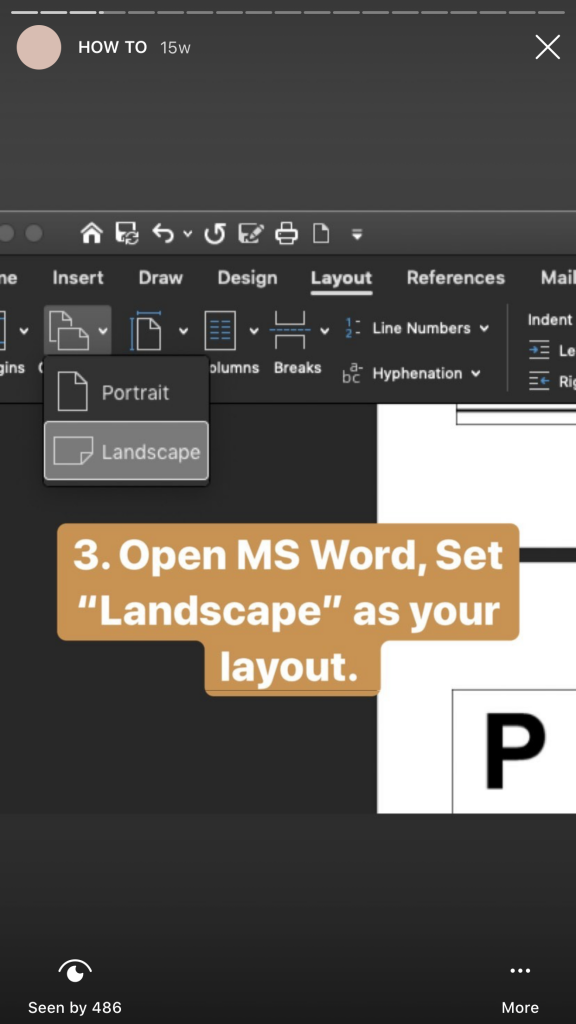This screenshot has width=576, height=1024.
Task: Open the Undo history dropdown arrow
Action: [x=187, y=233]
